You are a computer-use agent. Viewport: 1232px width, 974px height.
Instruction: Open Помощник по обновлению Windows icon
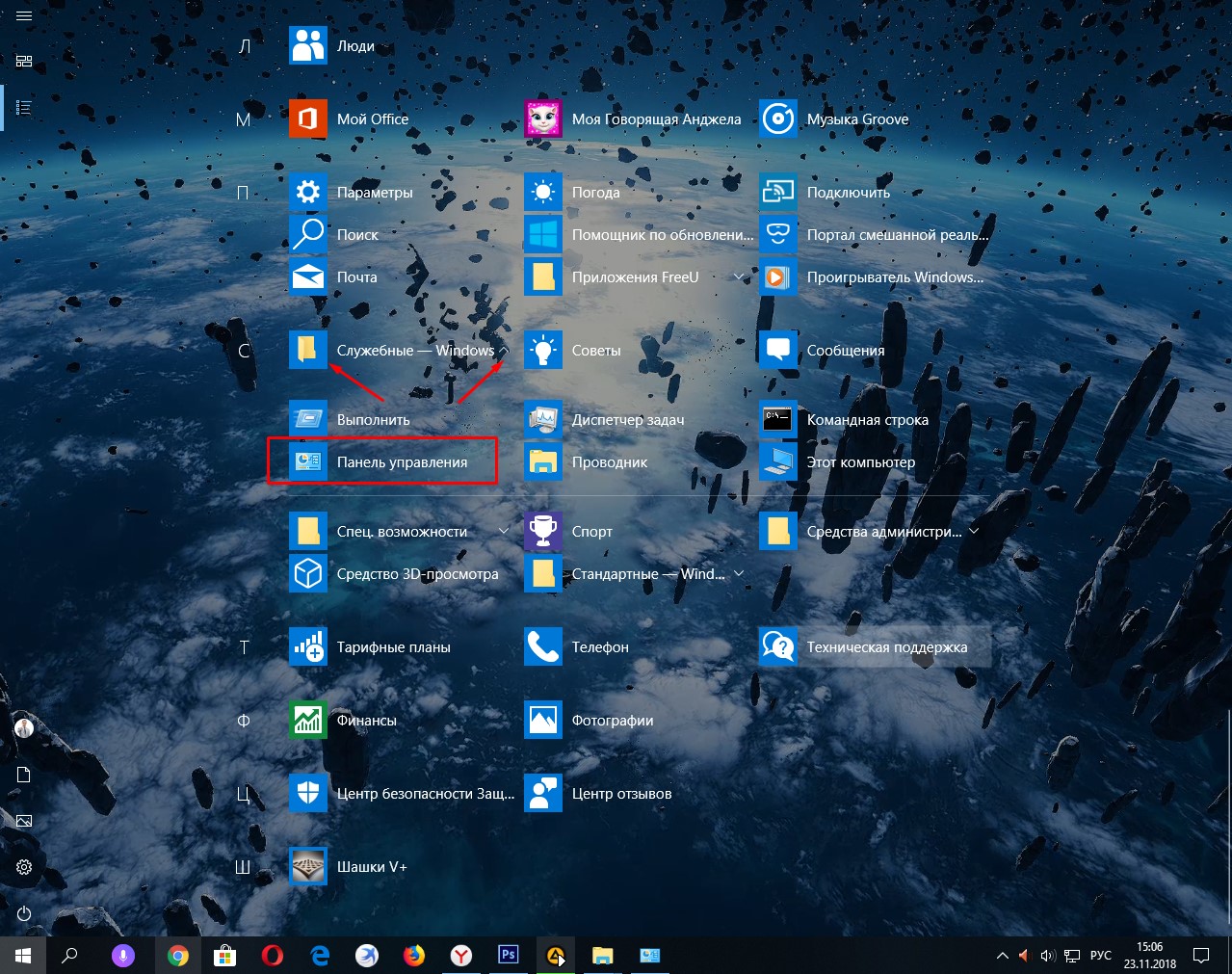pyautogui.click(x=543, y=234)
